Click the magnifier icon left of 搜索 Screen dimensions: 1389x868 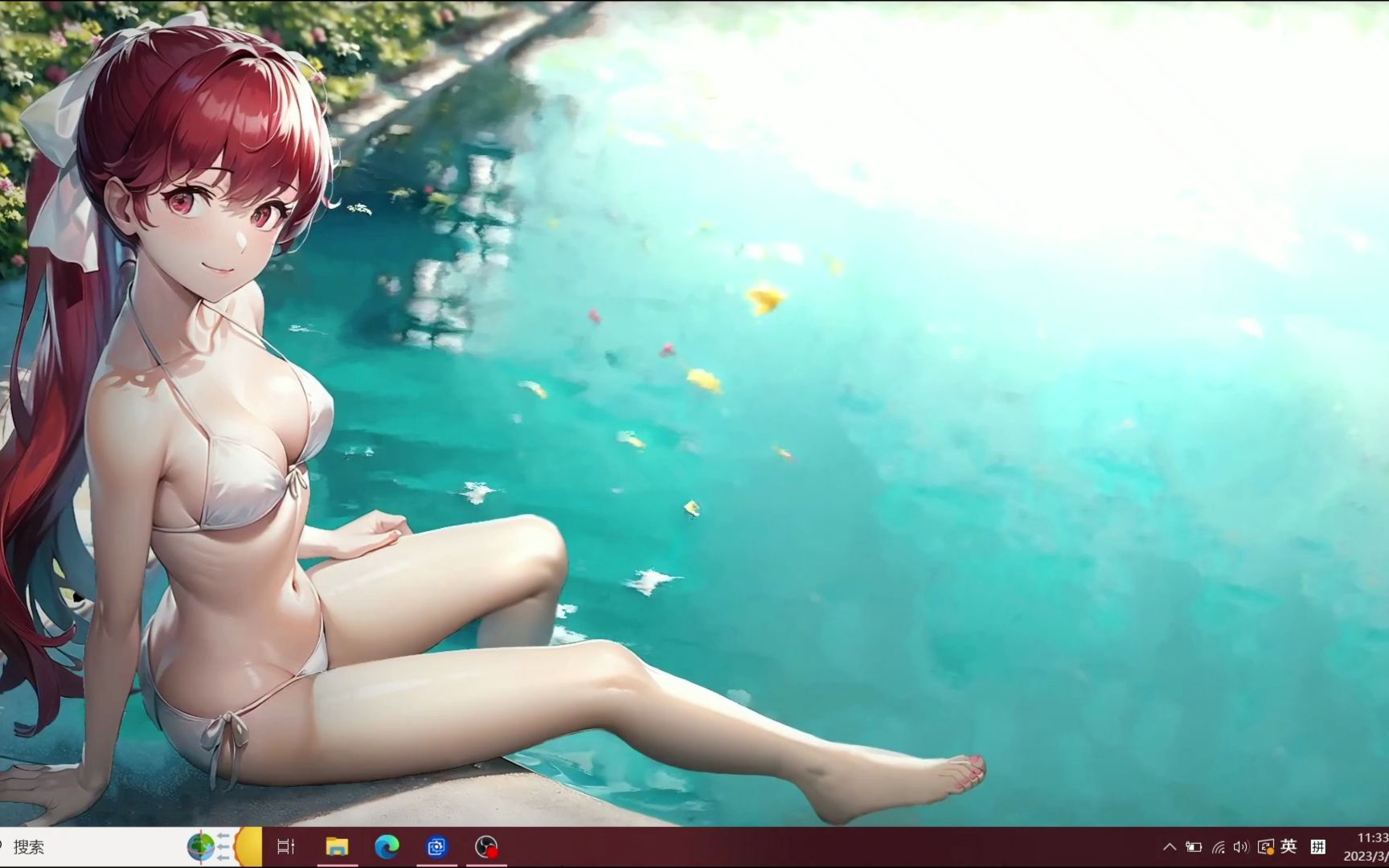[2, 846]
